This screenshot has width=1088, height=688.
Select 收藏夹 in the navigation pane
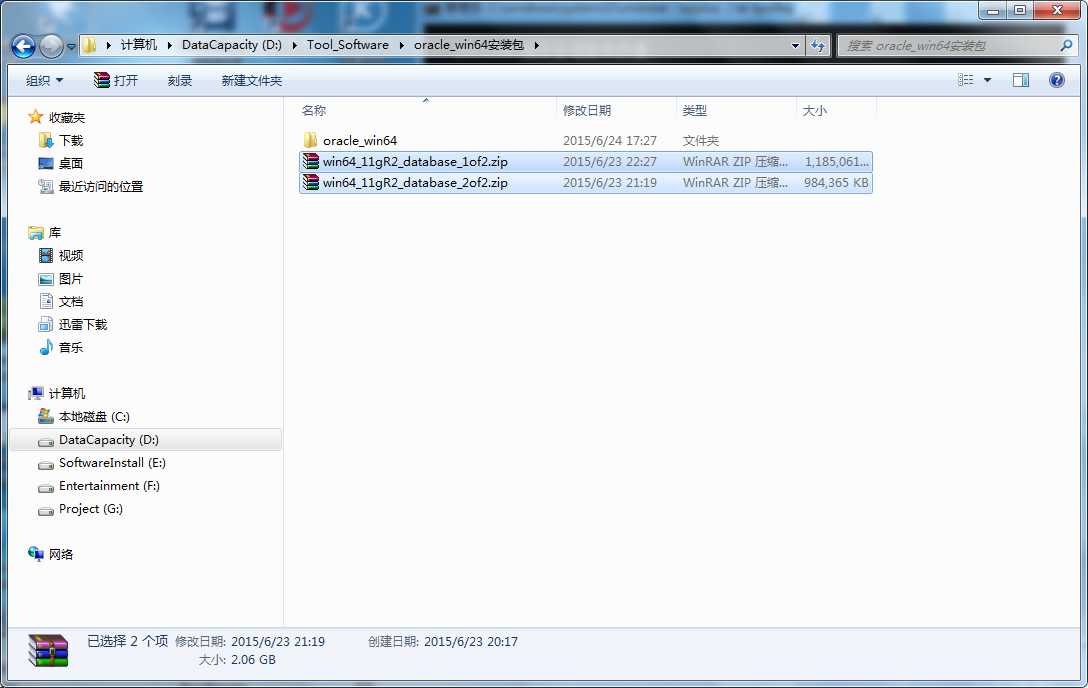coord(67,118)
